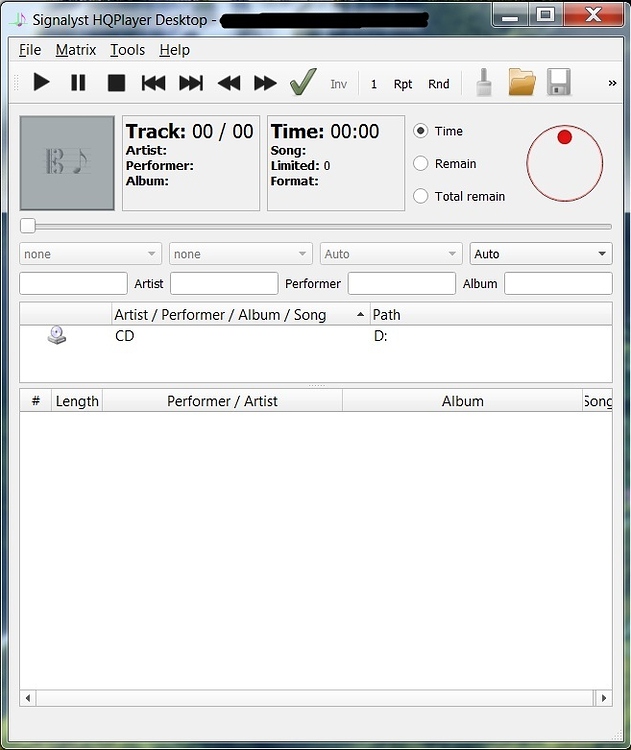This screenshot has height=750, width=631.
Task: Open the active 'Auto' dropdown on right
Action: click(541, 254)
